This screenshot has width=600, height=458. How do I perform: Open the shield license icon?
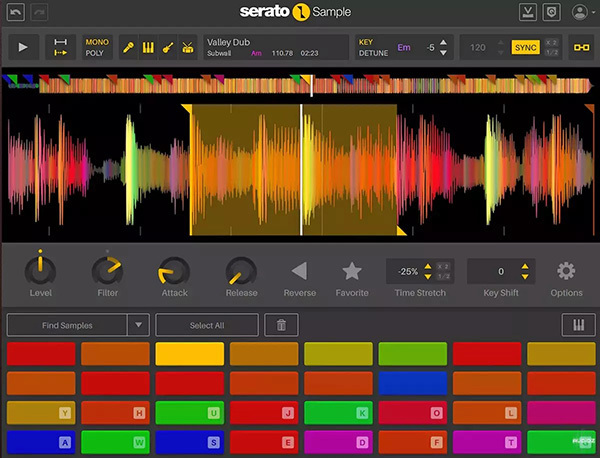(551, 13)
